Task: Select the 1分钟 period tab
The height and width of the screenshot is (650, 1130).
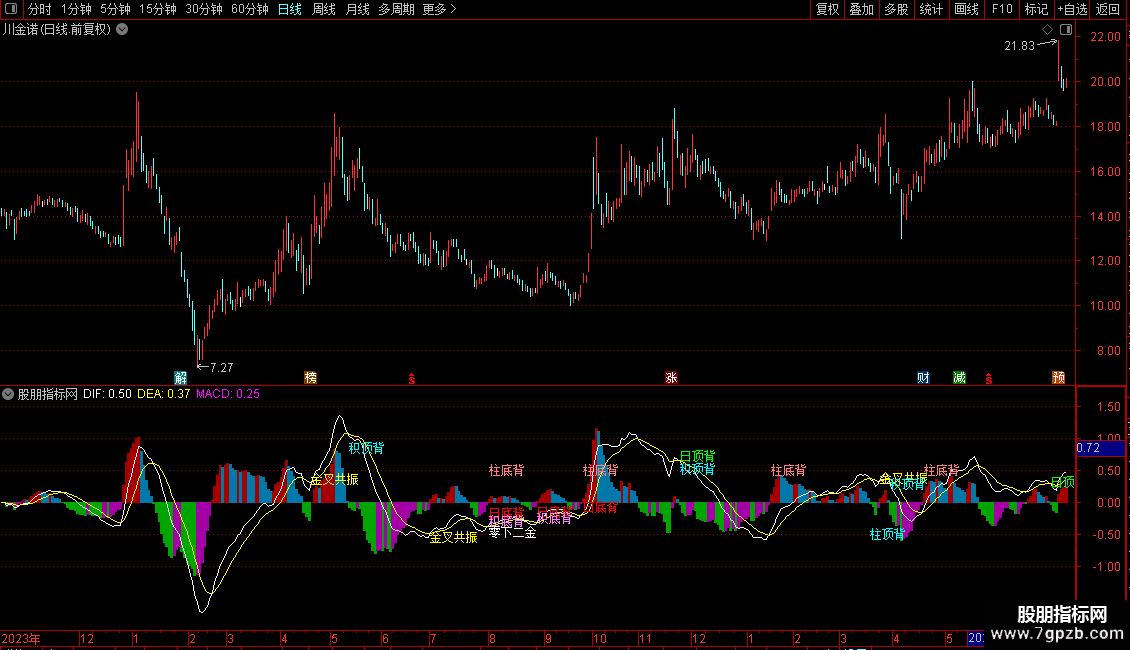Action: [x=76, y=9]
